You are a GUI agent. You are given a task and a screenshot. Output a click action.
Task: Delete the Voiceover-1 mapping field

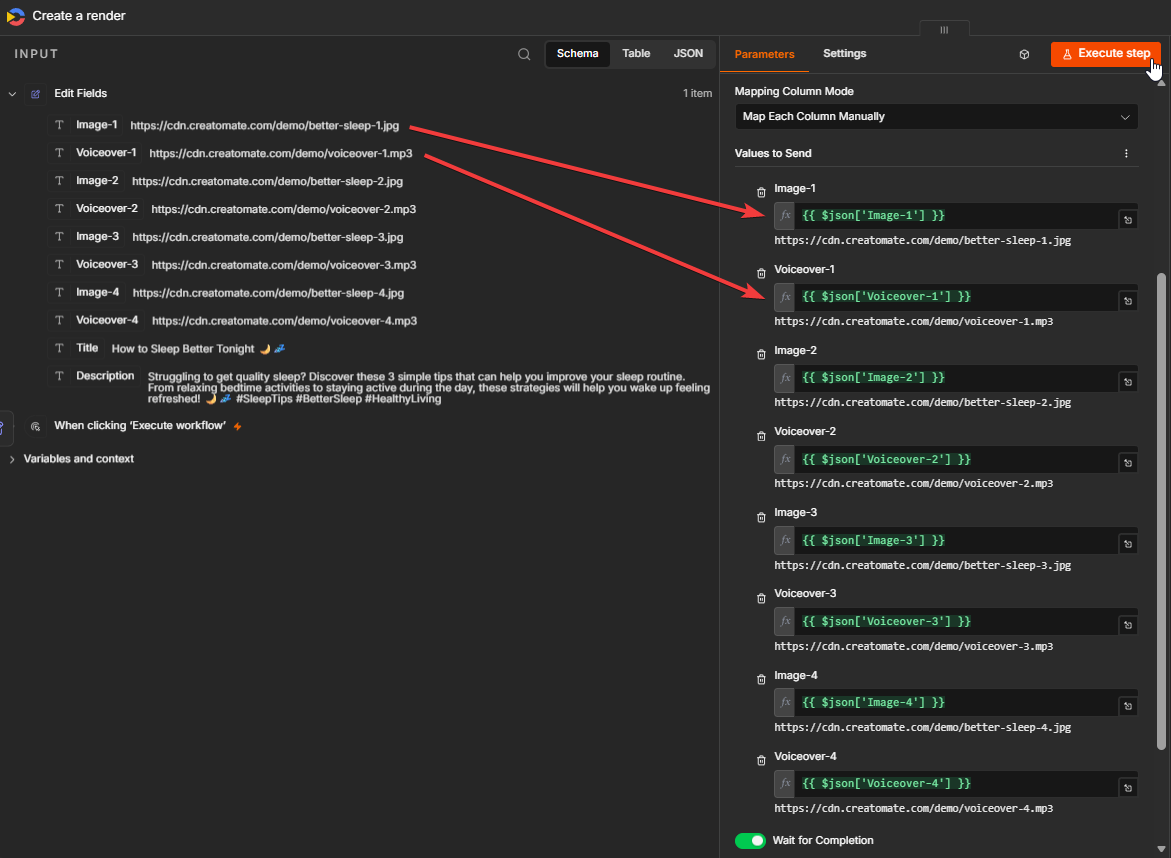point(761,273)
